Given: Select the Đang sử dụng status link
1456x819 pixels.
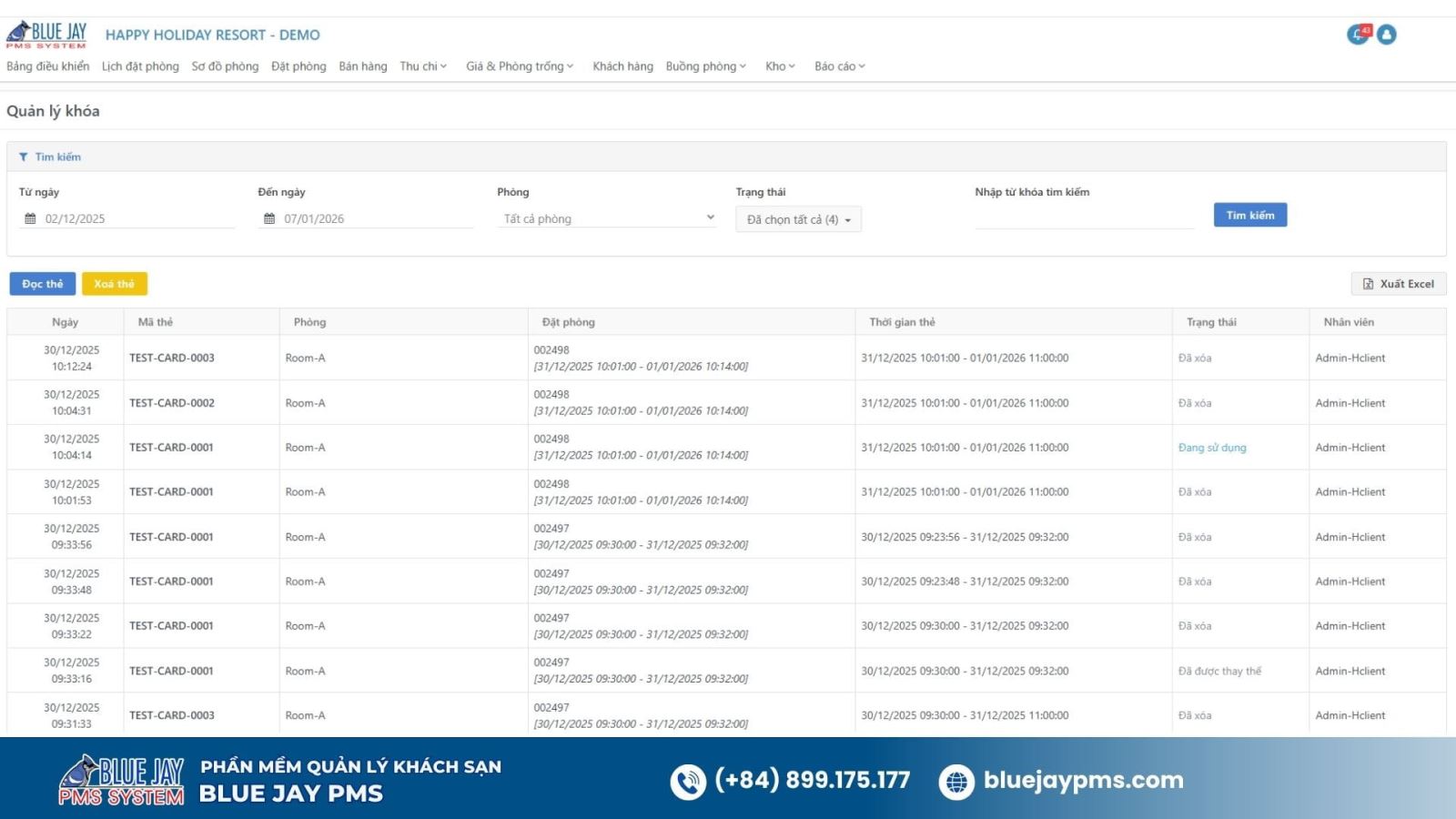Looking at the screenshot, I should point(1212,448).
